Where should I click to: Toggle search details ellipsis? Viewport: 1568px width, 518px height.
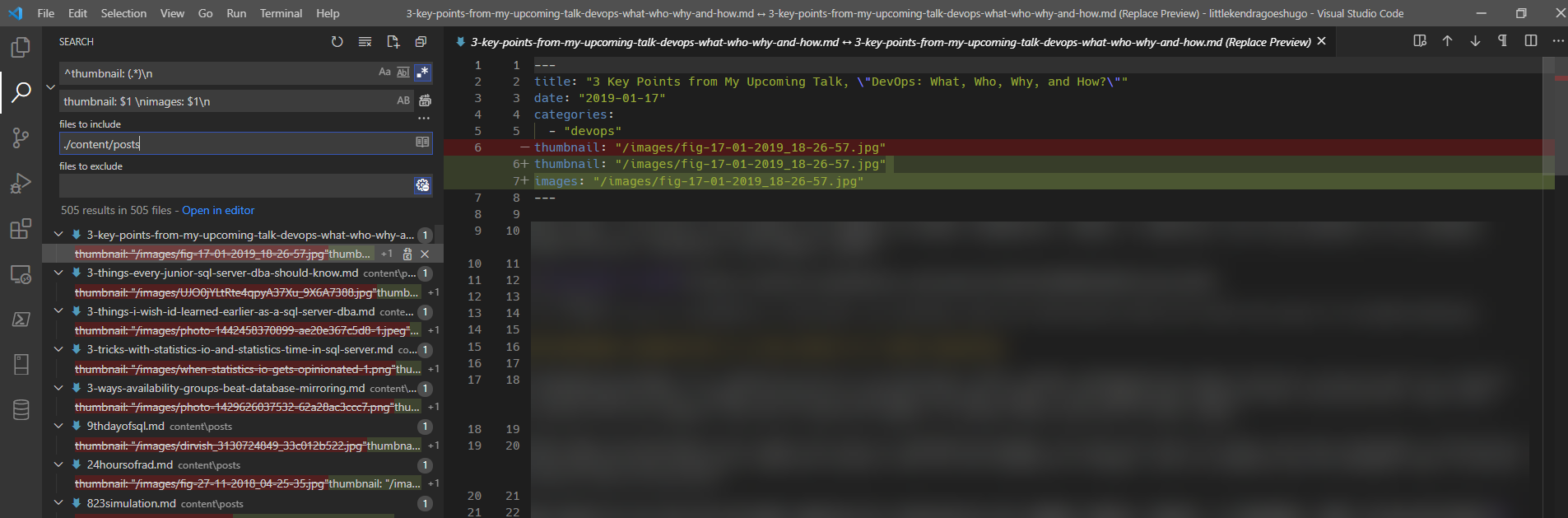coord(424,119)
